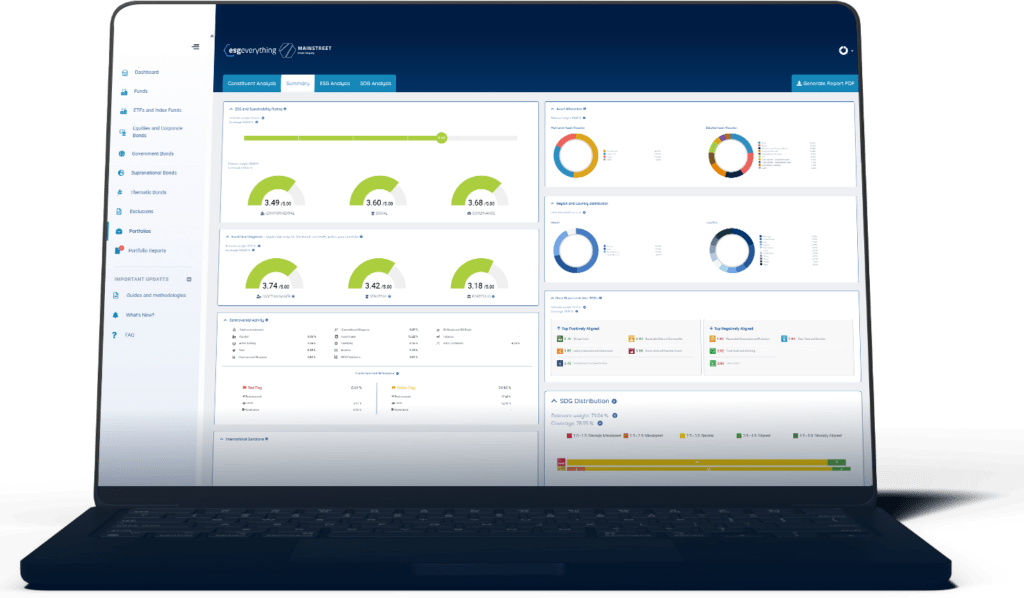Toggle the sidebar with the hamburger icon

[x=195, y=47]
